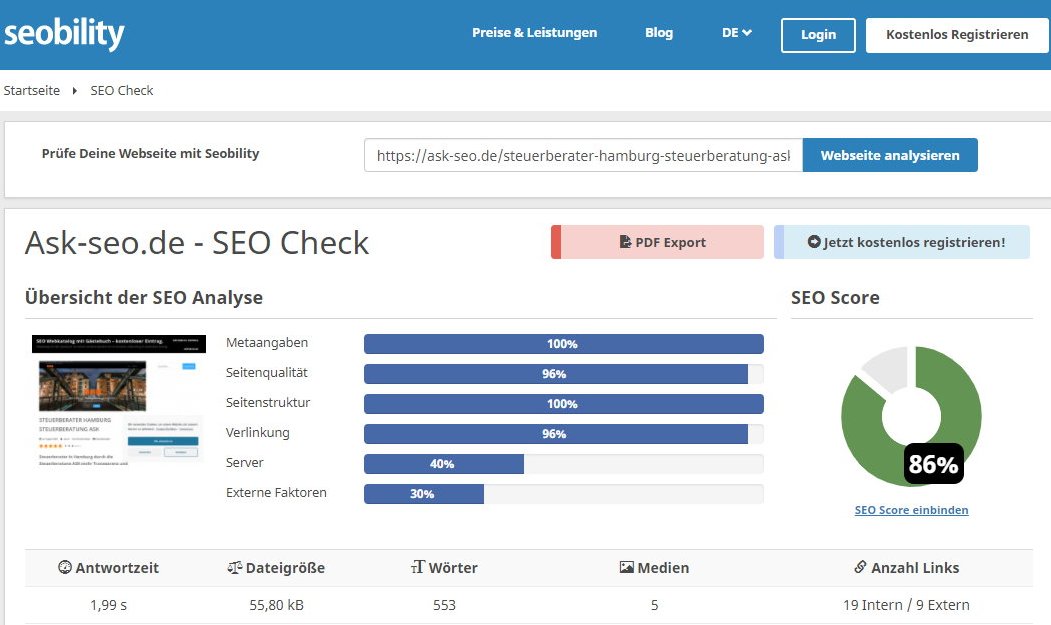
Task: Click the Login button
Action: (818, 35)
